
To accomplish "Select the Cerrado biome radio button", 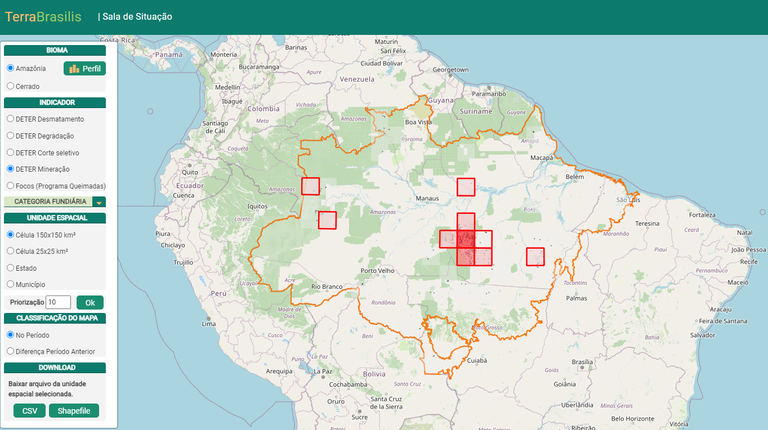I will [10, 86].
